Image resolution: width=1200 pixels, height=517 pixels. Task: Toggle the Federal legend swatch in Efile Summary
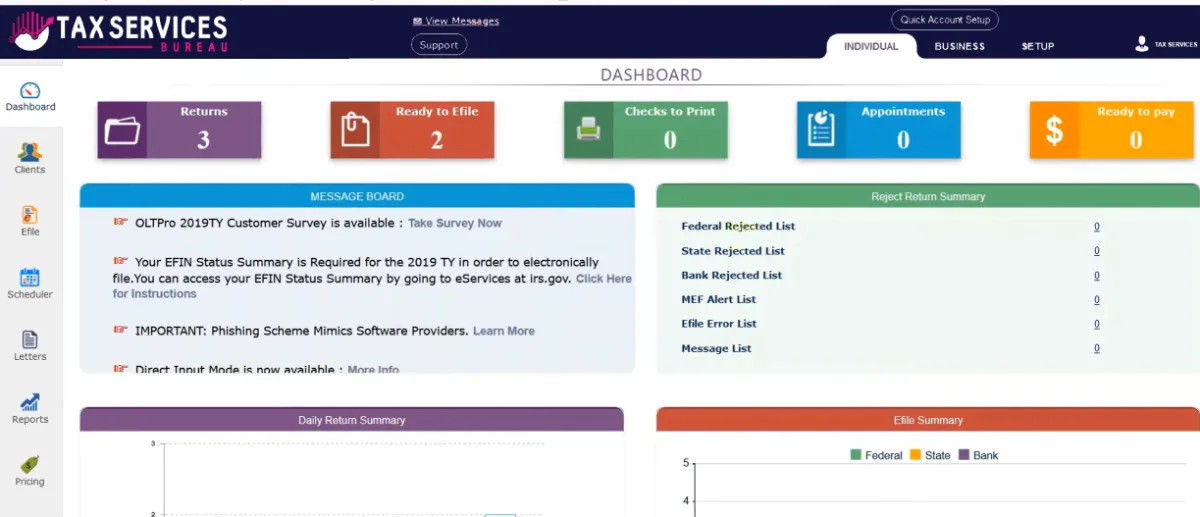[x=856, y=455]
